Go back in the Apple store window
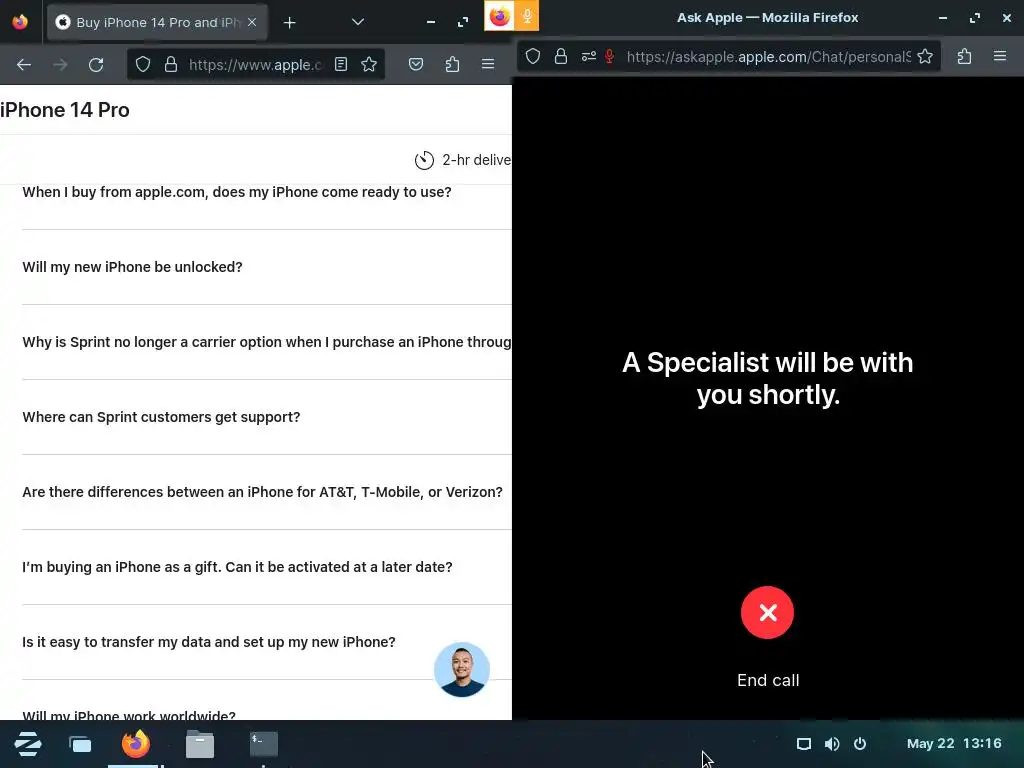The width and height of the screenshot is (1024, 768). 24,65
